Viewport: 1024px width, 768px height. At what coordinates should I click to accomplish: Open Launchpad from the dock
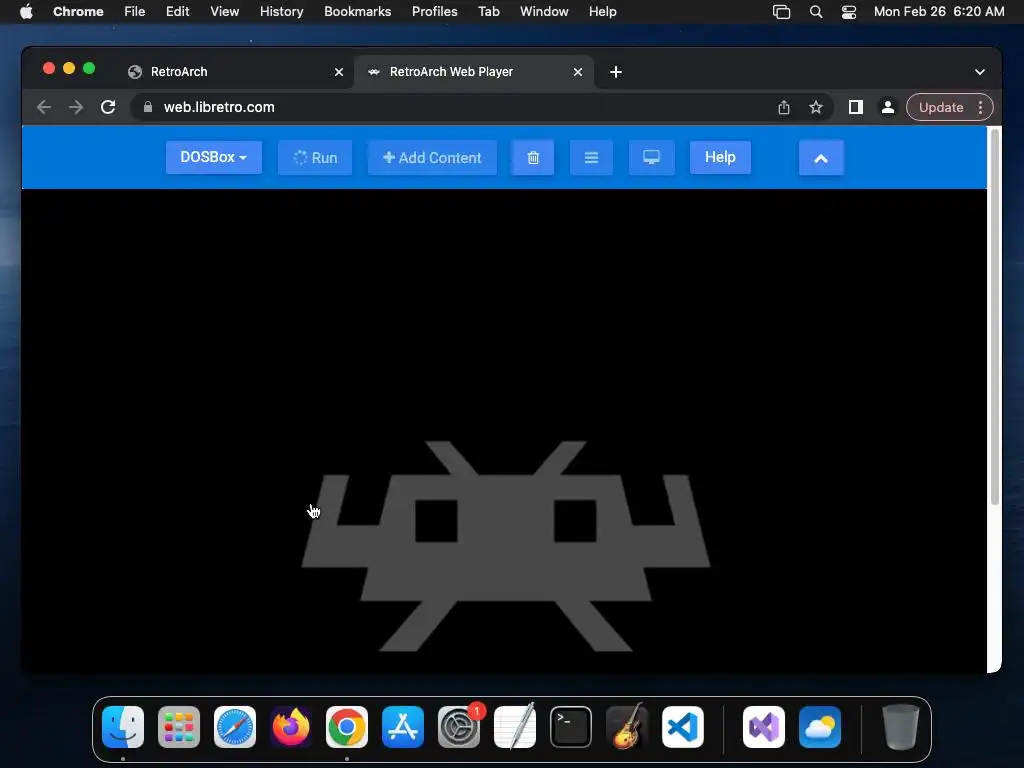pos(179,727)
